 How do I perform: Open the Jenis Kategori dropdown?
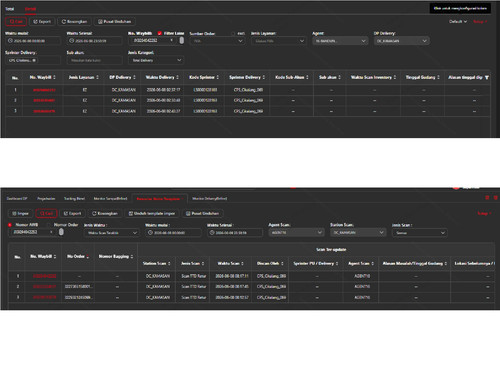pyautogui.click(x=156, y=60)
